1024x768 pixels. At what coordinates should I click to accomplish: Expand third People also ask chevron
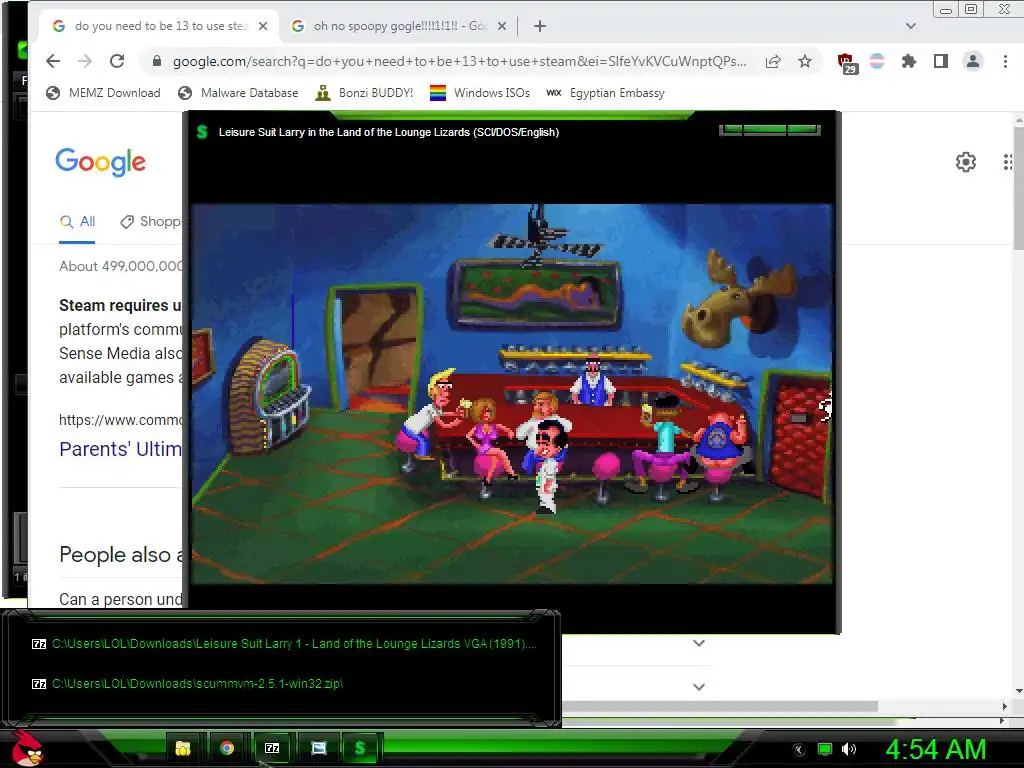[699, 687]
